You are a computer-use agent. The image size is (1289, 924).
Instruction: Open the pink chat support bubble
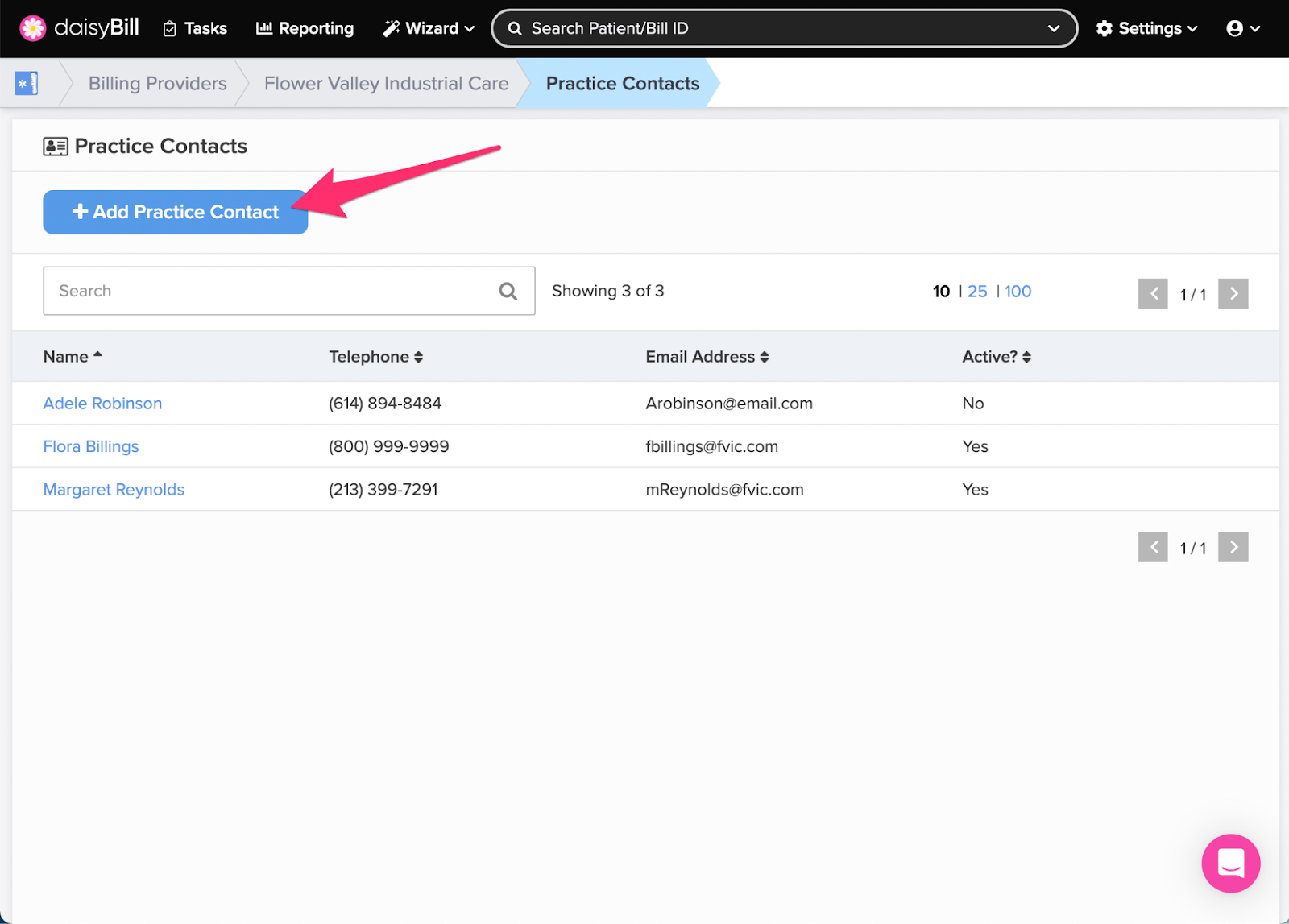tap(1230, 863)
